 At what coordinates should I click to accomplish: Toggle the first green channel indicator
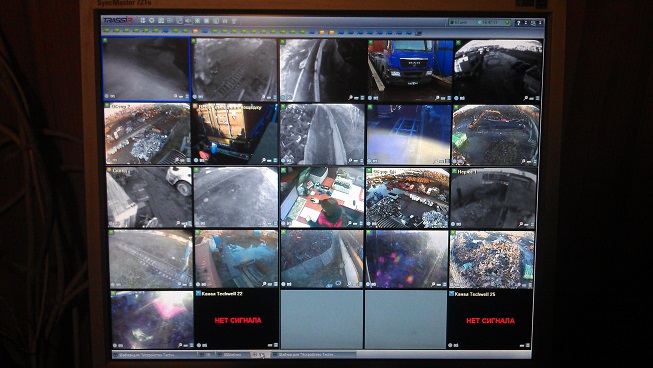coord(107,30)
